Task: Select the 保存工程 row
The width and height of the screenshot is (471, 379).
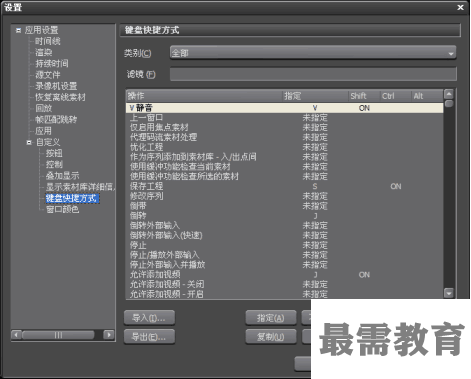Action: click(x=285, y=186)
